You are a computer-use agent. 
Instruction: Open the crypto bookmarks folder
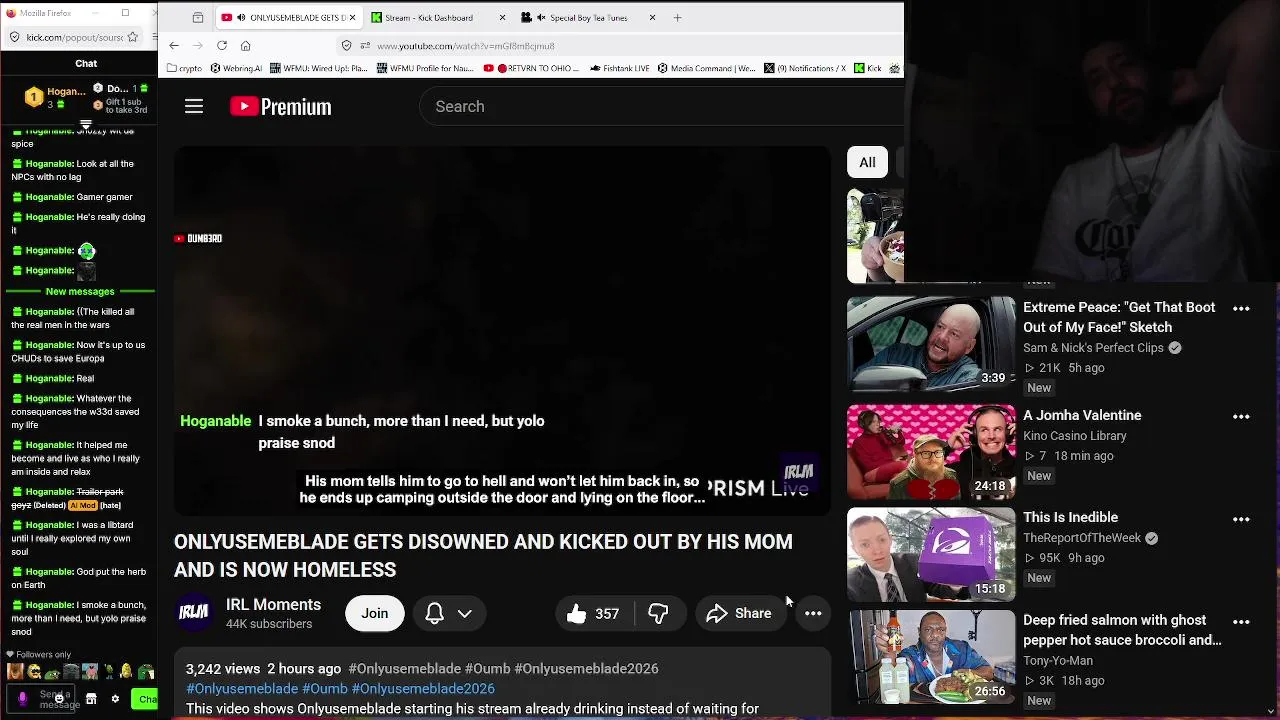click(184, 69)
